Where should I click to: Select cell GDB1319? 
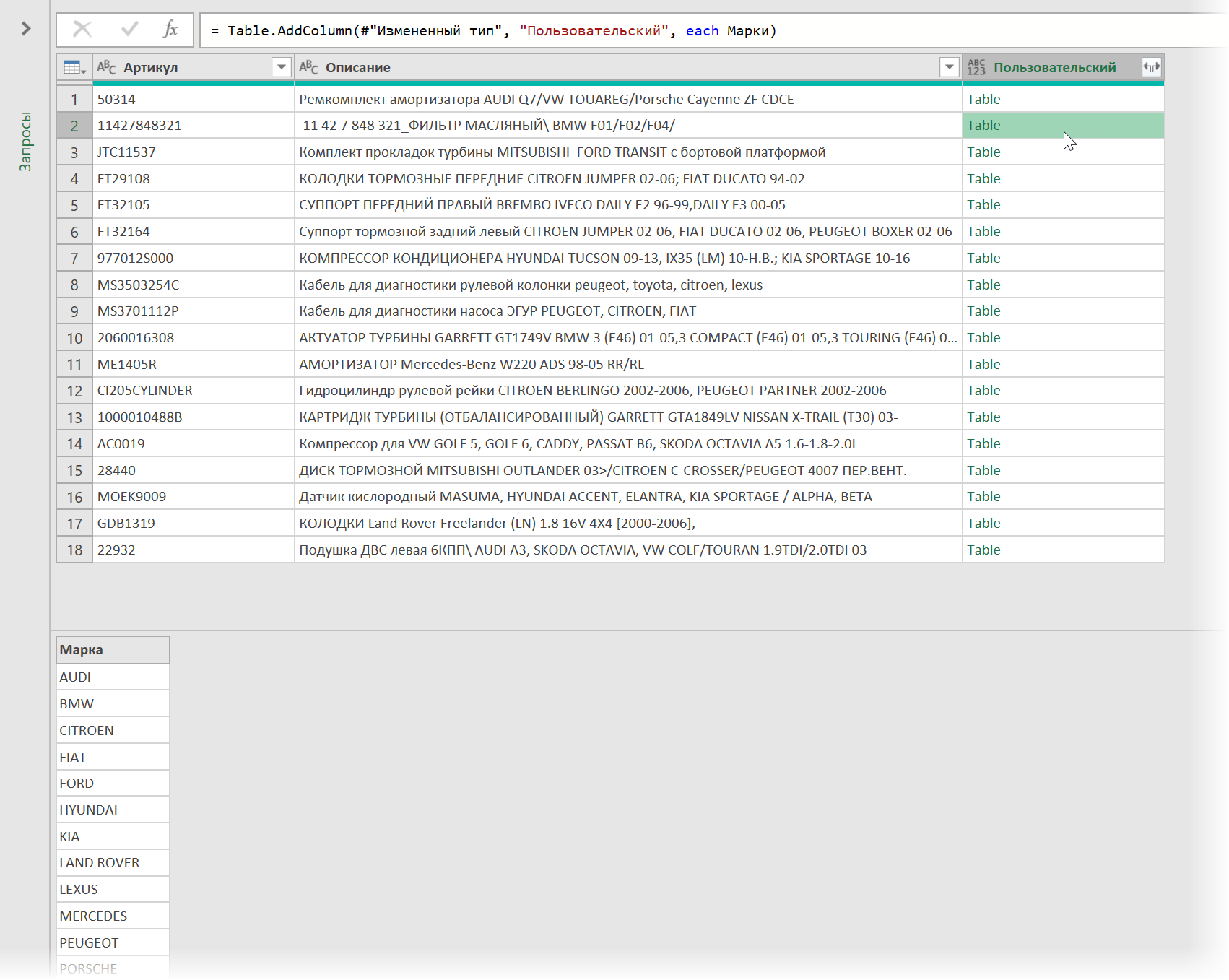pyautogui.click(x=194, y=524)
